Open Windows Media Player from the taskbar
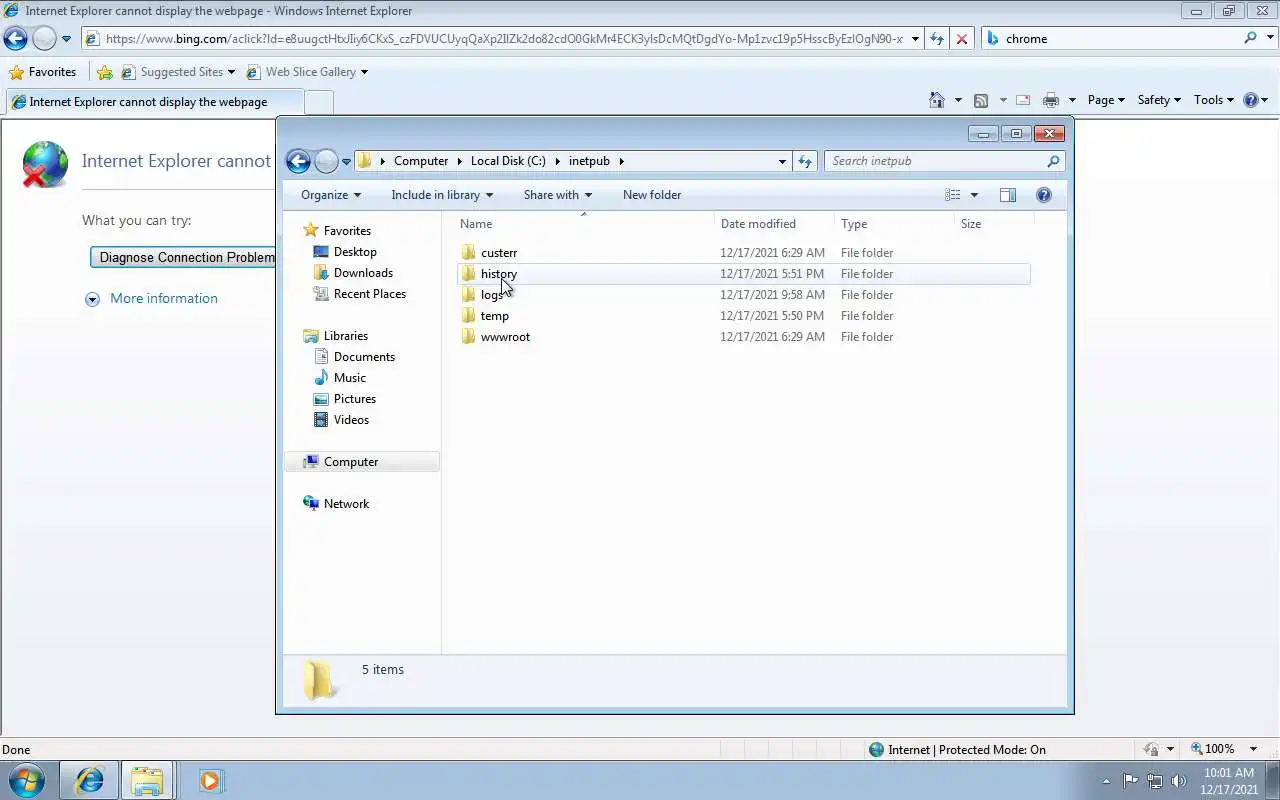 (x=210, y=780)
